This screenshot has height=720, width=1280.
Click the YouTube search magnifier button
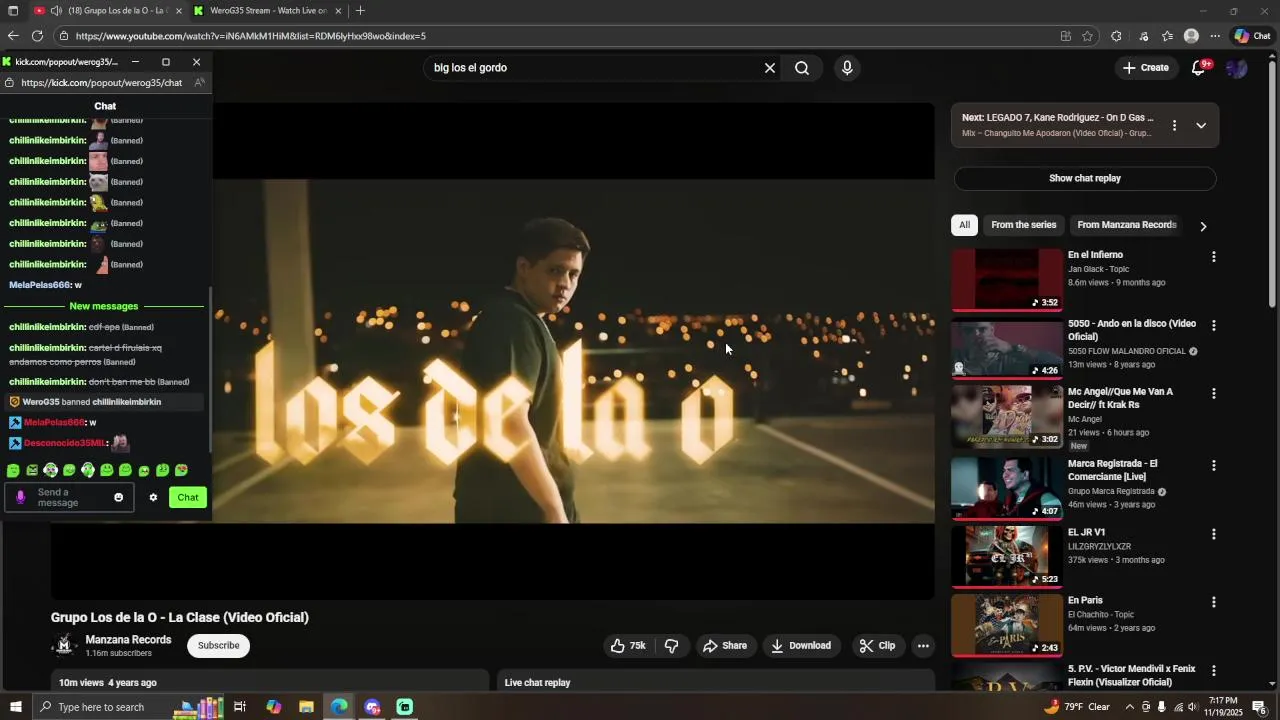[x=802, y=68]
